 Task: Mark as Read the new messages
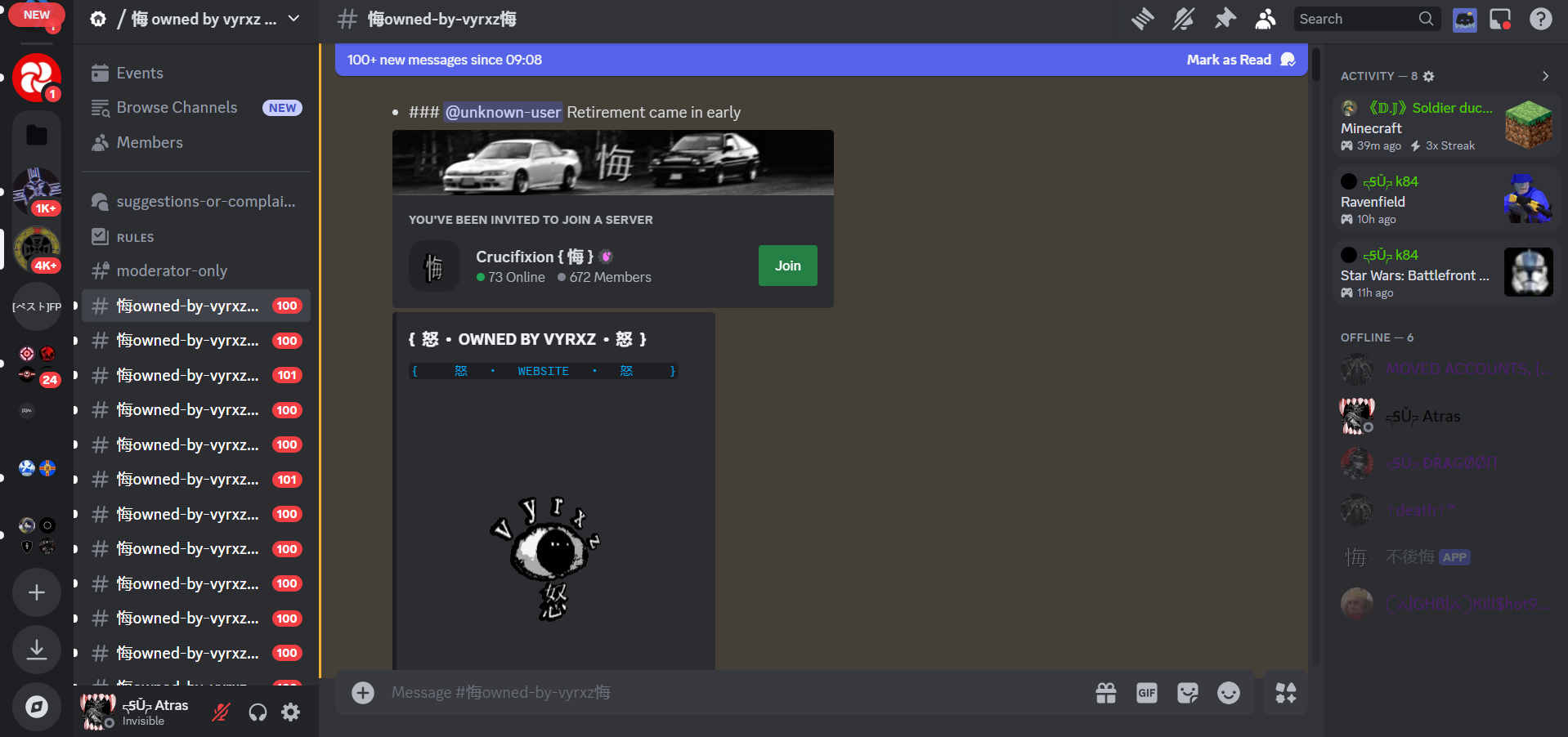[1239, 60]
